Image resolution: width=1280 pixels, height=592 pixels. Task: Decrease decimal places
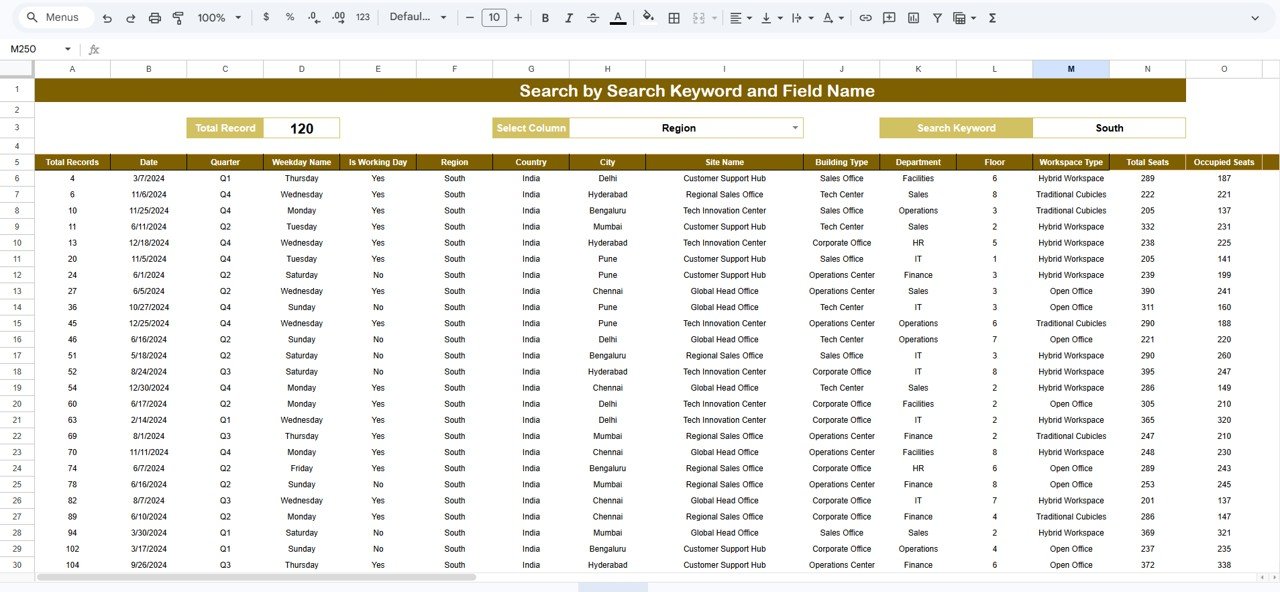point(312,17)
